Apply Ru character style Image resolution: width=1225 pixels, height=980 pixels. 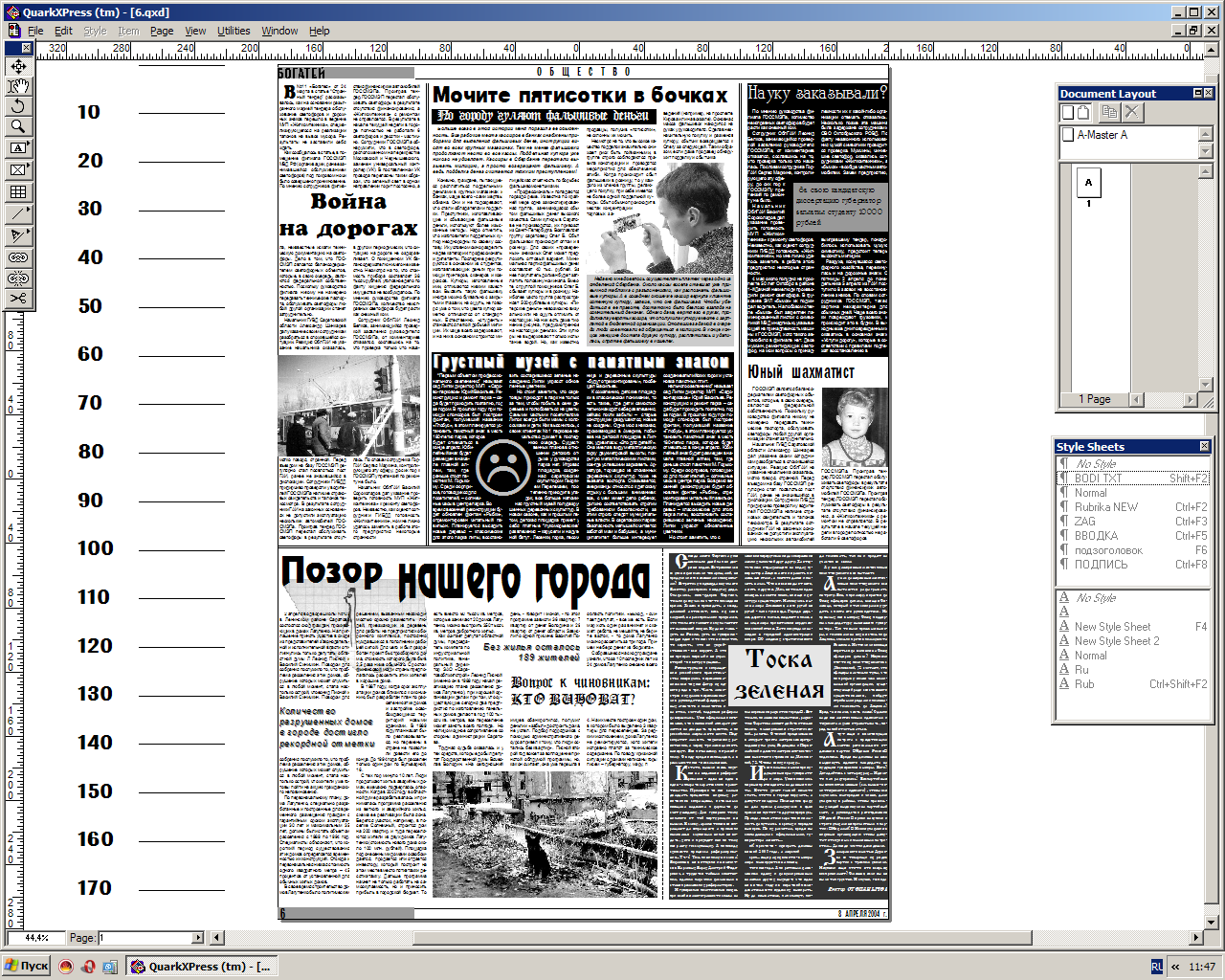click(x=1133, y=670)
